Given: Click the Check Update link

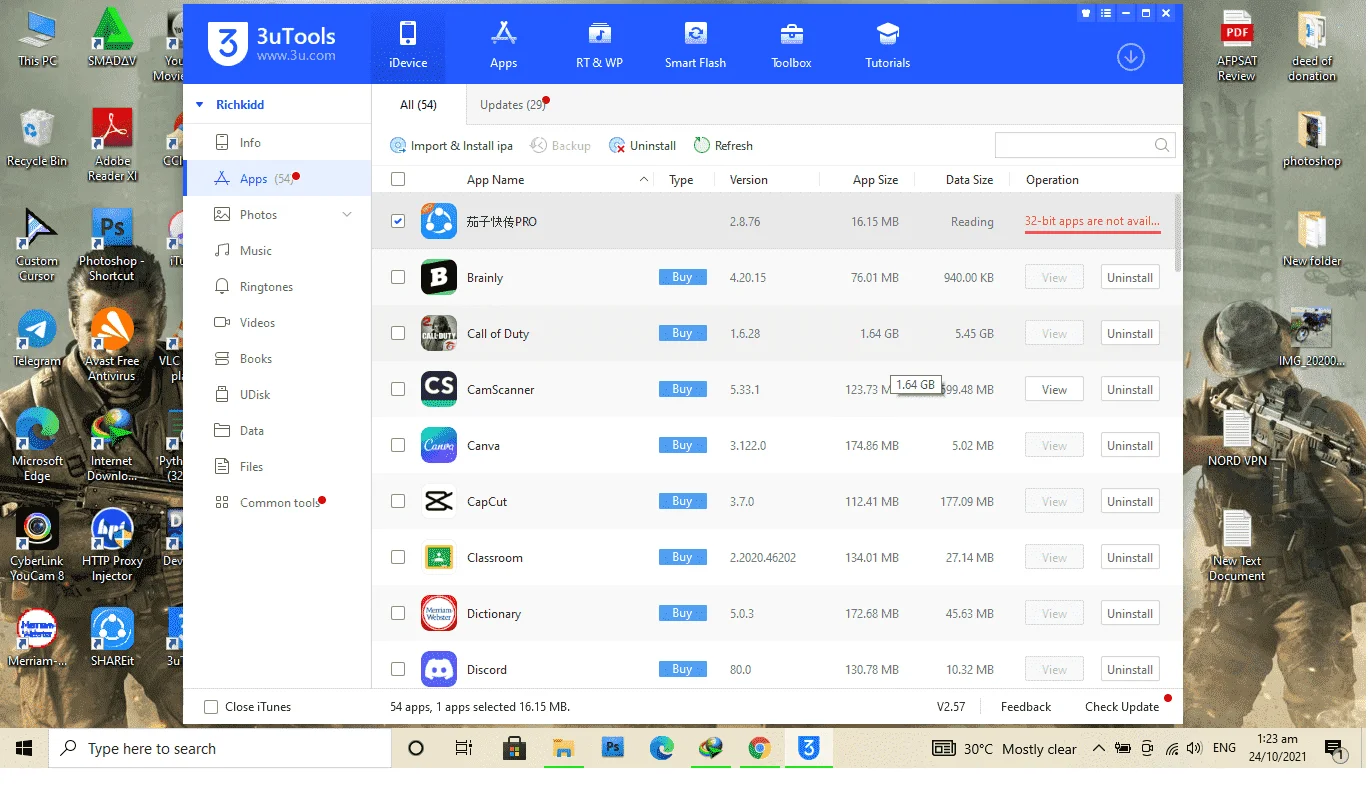Looking at the screenshot, I should 1121,706.
